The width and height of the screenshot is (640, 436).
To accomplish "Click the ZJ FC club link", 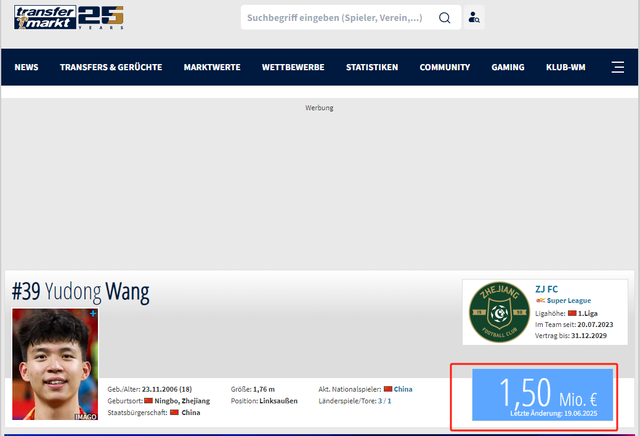I will [547, 289].
